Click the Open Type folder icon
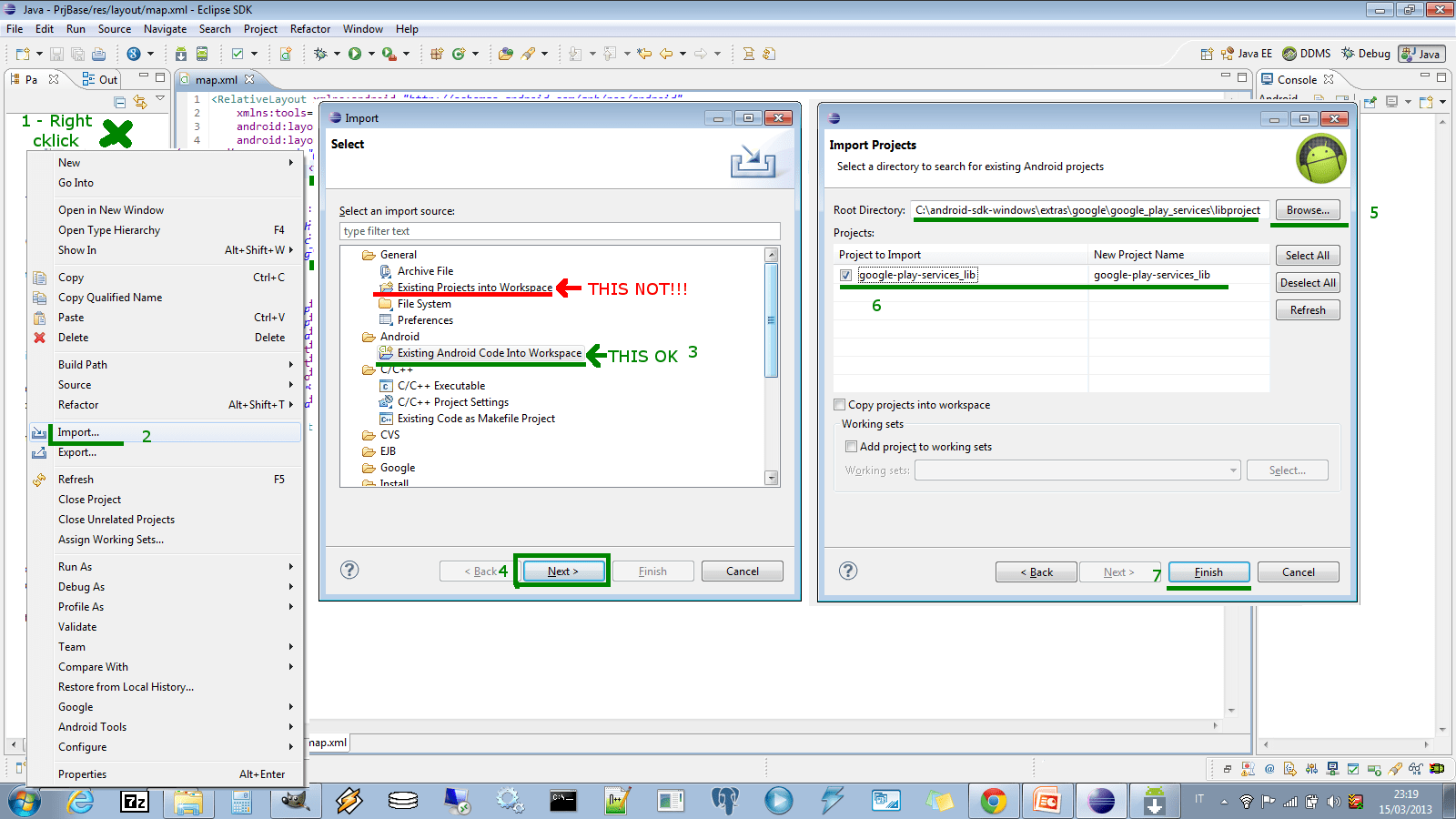 (506, 54)
